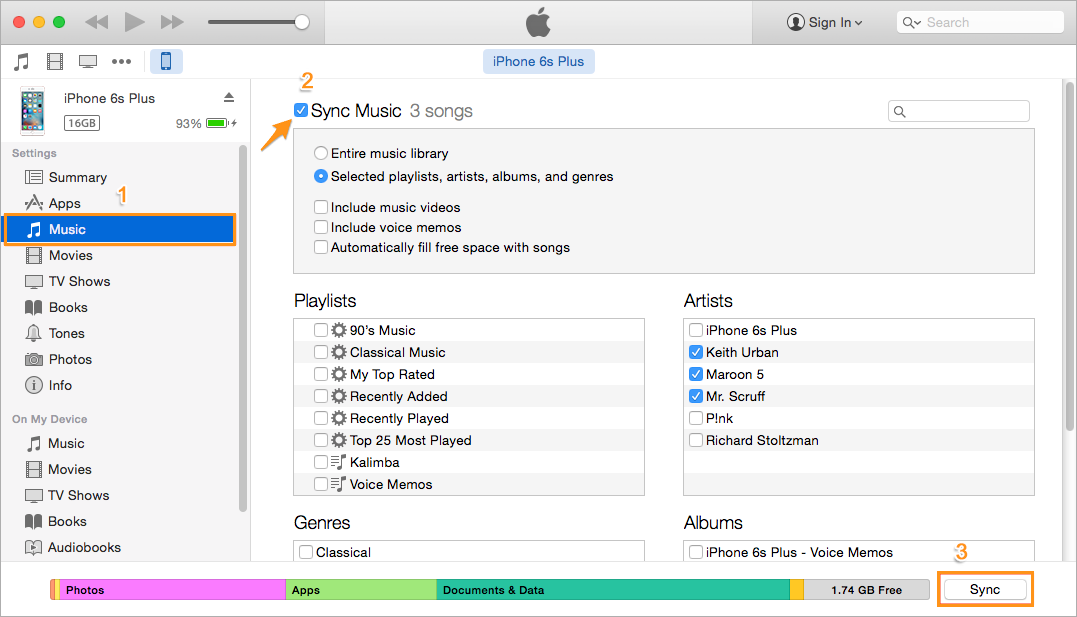Check the Richard Stoltzman artist
Image resolution: width=1077 pixels, height=617 pixels.
696,440
